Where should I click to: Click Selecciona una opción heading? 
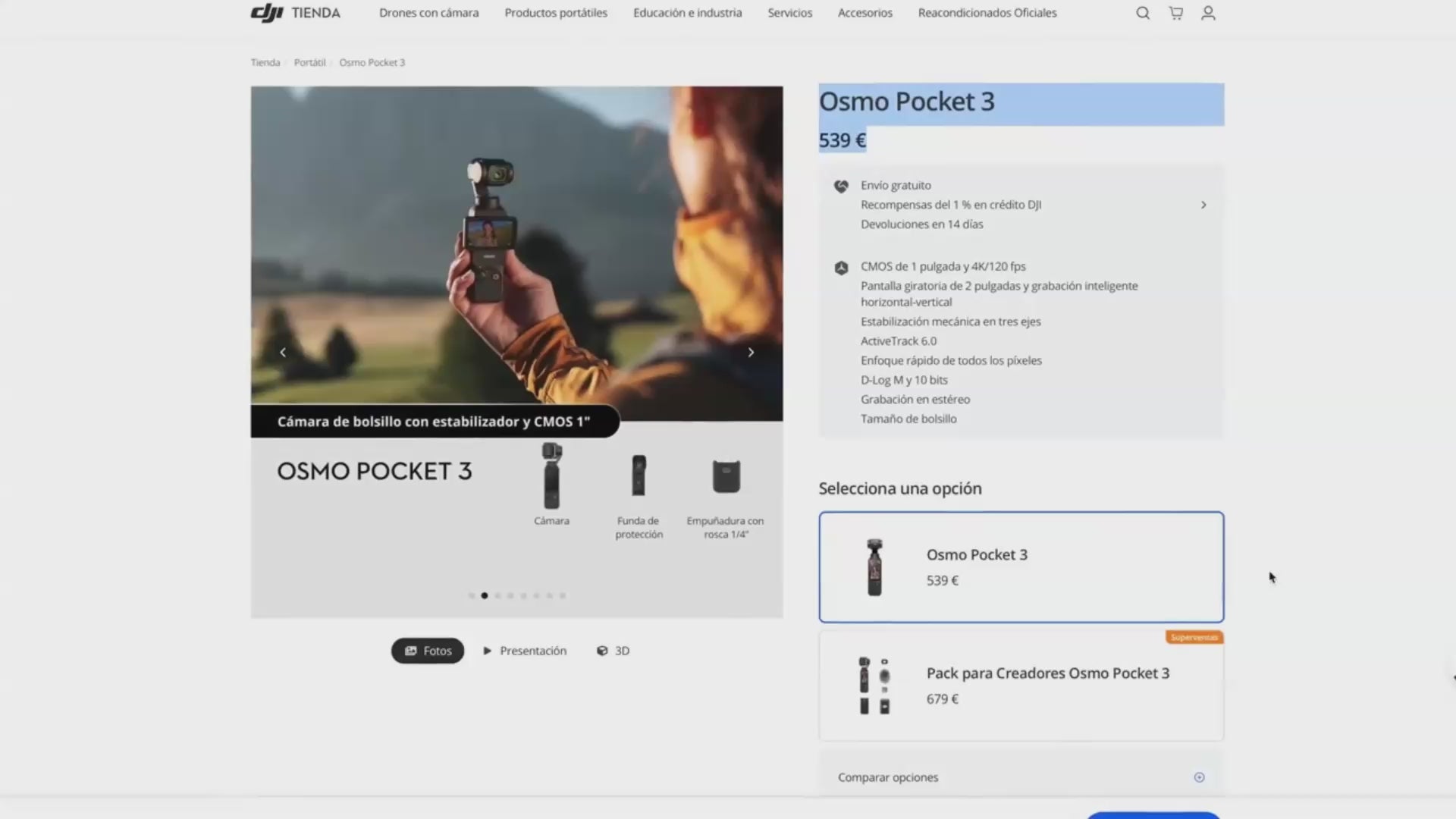pyautogui.click(x=900, y=488)
